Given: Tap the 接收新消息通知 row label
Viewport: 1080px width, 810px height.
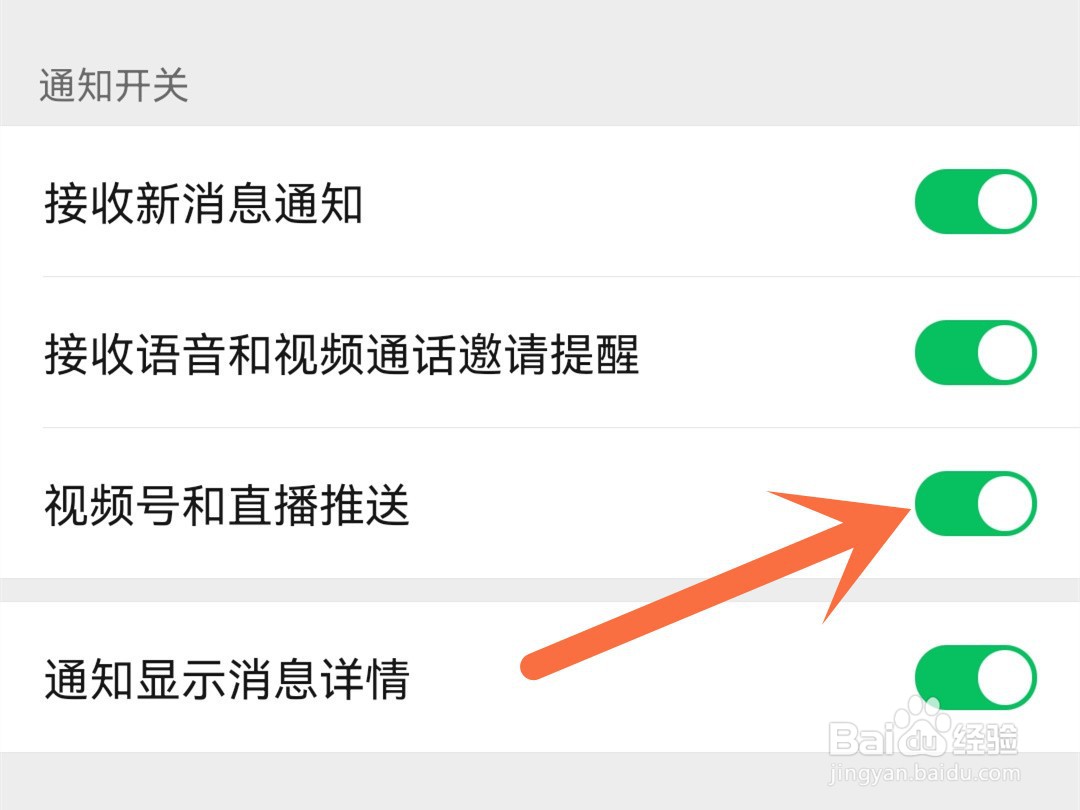Looking at the screenshot, I should (x=203, y=203).
